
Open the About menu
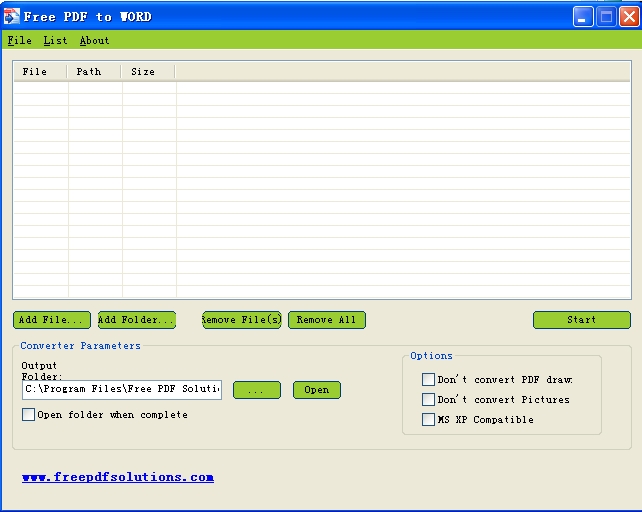[x=94, y=41]
